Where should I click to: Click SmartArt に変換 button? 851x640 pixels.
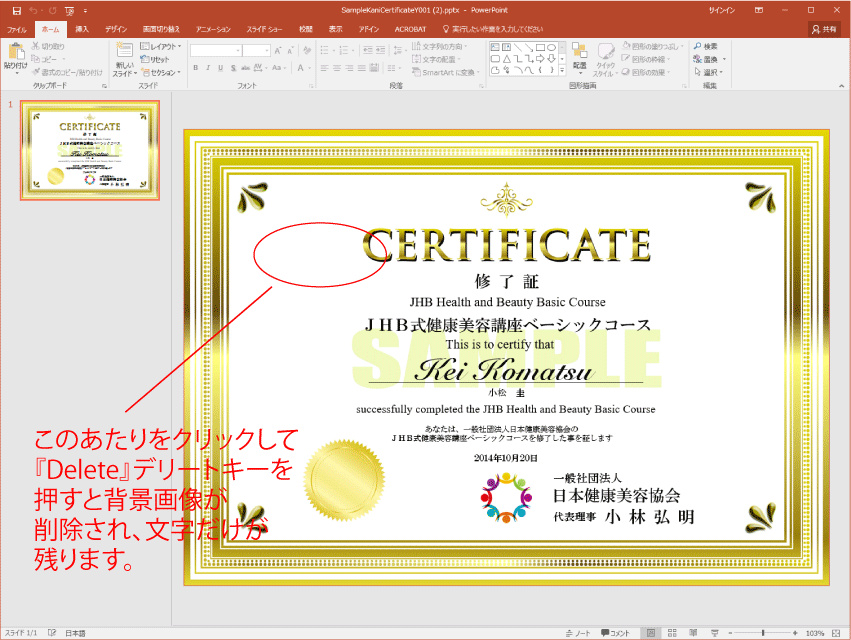(x=446, y=72)
